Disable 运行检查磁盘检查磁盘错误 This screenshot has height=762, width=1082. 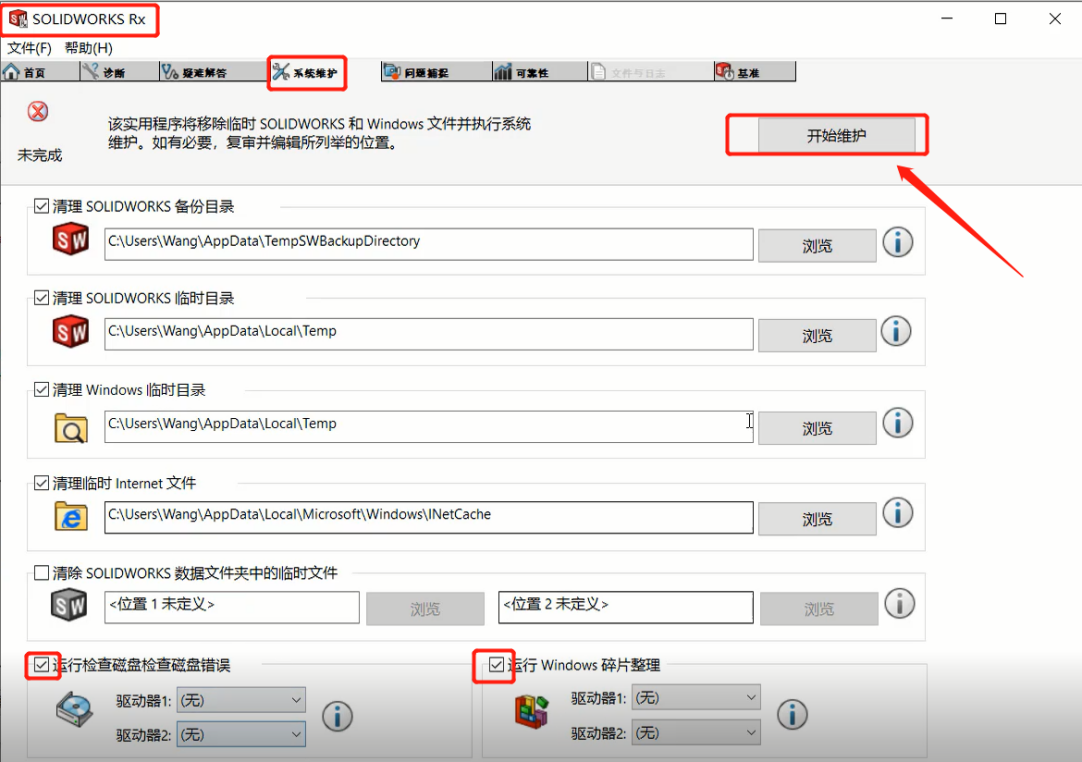click(x=40, y=664)
